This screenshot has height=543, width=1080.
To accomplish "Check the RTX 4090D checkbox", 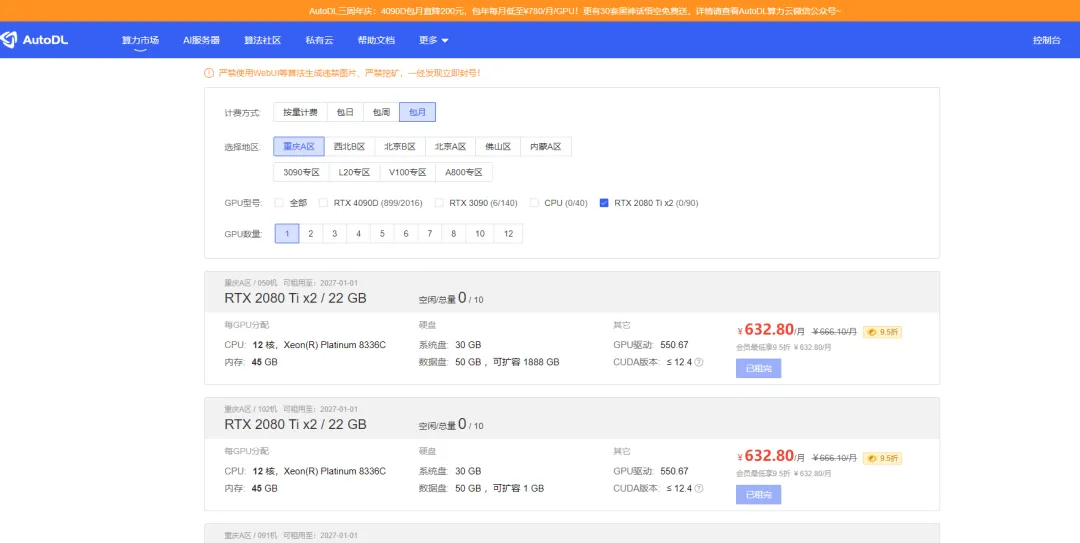I will (323, 203).
